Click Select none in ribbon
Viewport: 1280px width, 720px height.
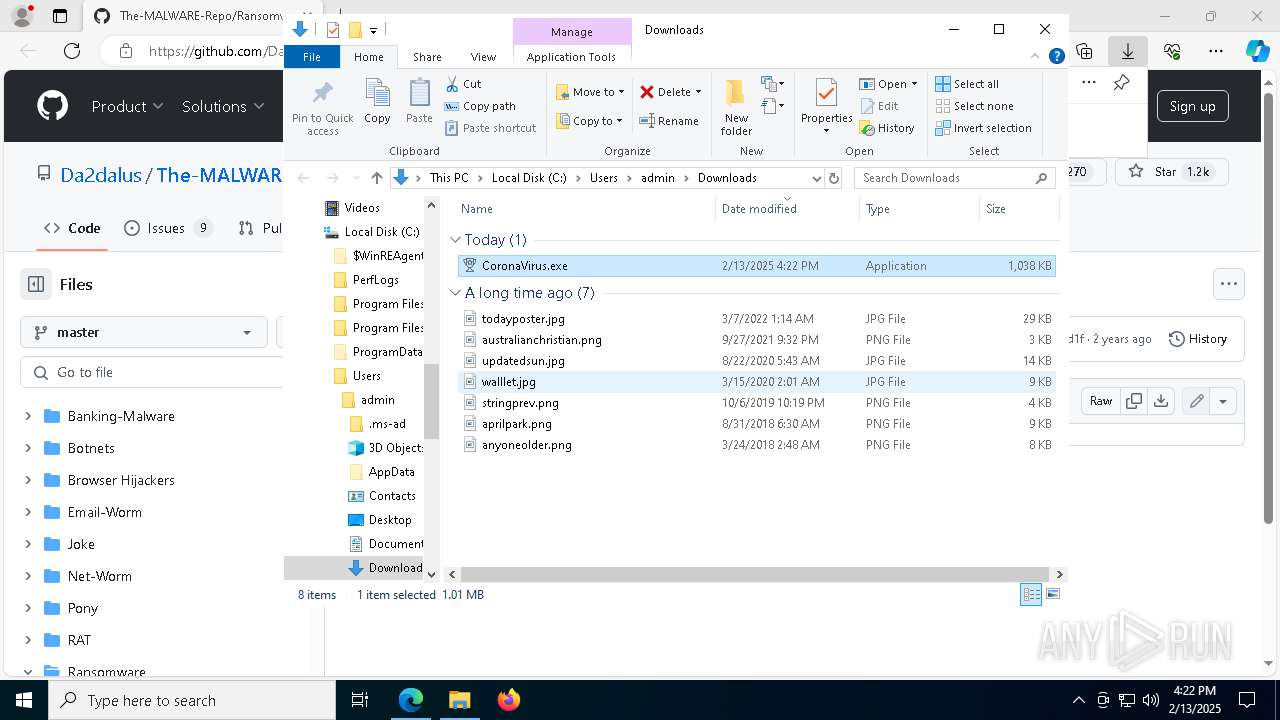click(x=974, y=106)
